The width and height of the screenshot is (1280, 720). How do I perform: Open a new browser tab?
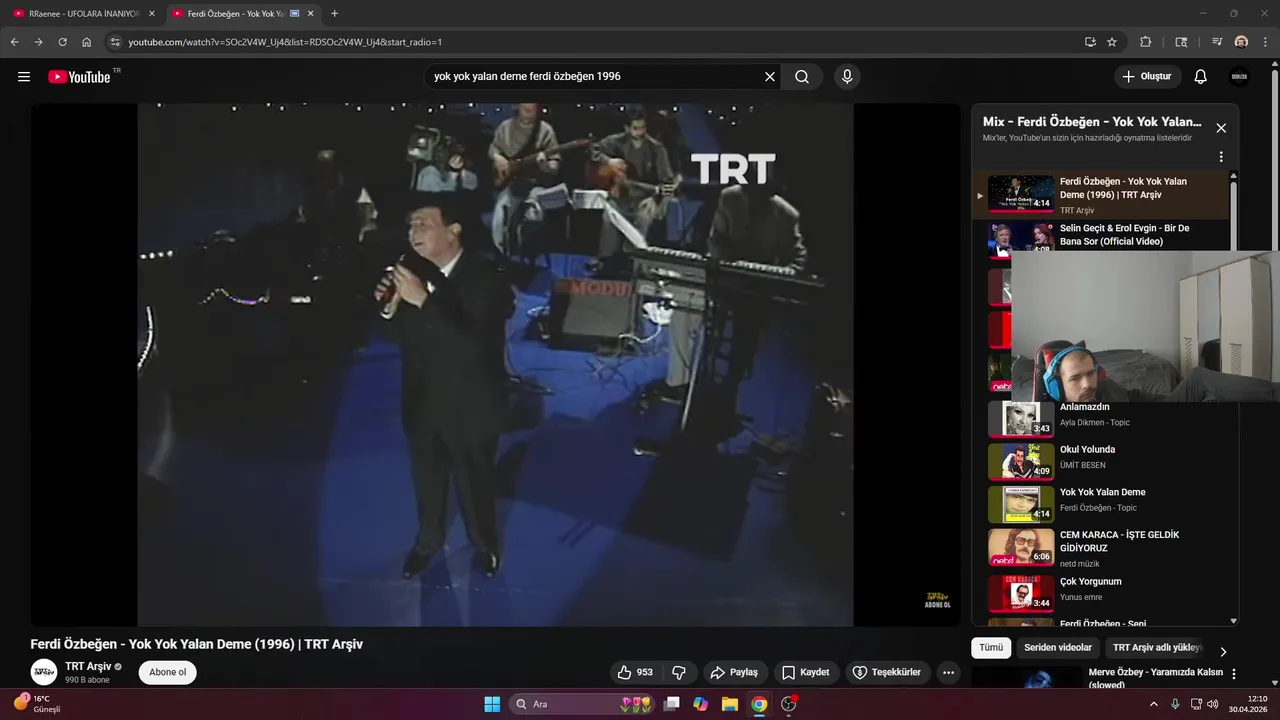coord(334,14)
